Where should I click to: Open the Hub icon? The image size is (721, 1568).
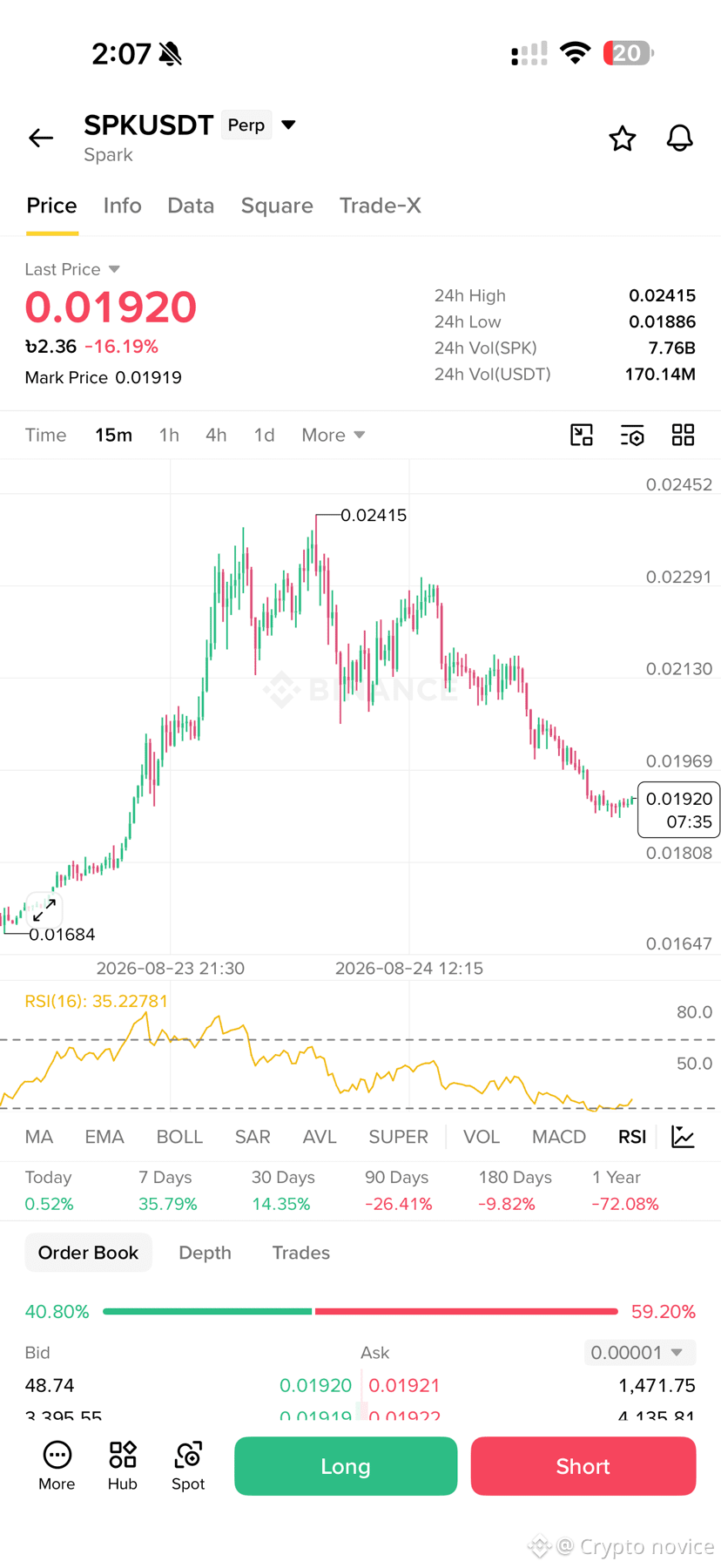coord(123,1465)
